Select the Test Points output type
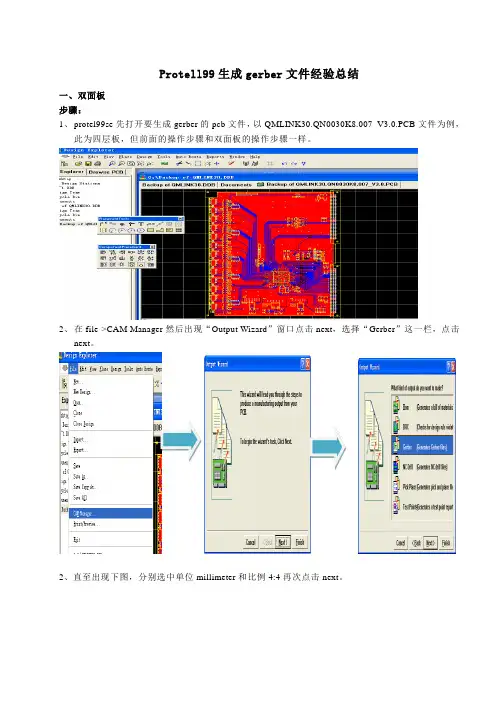 tap(423, 507)
